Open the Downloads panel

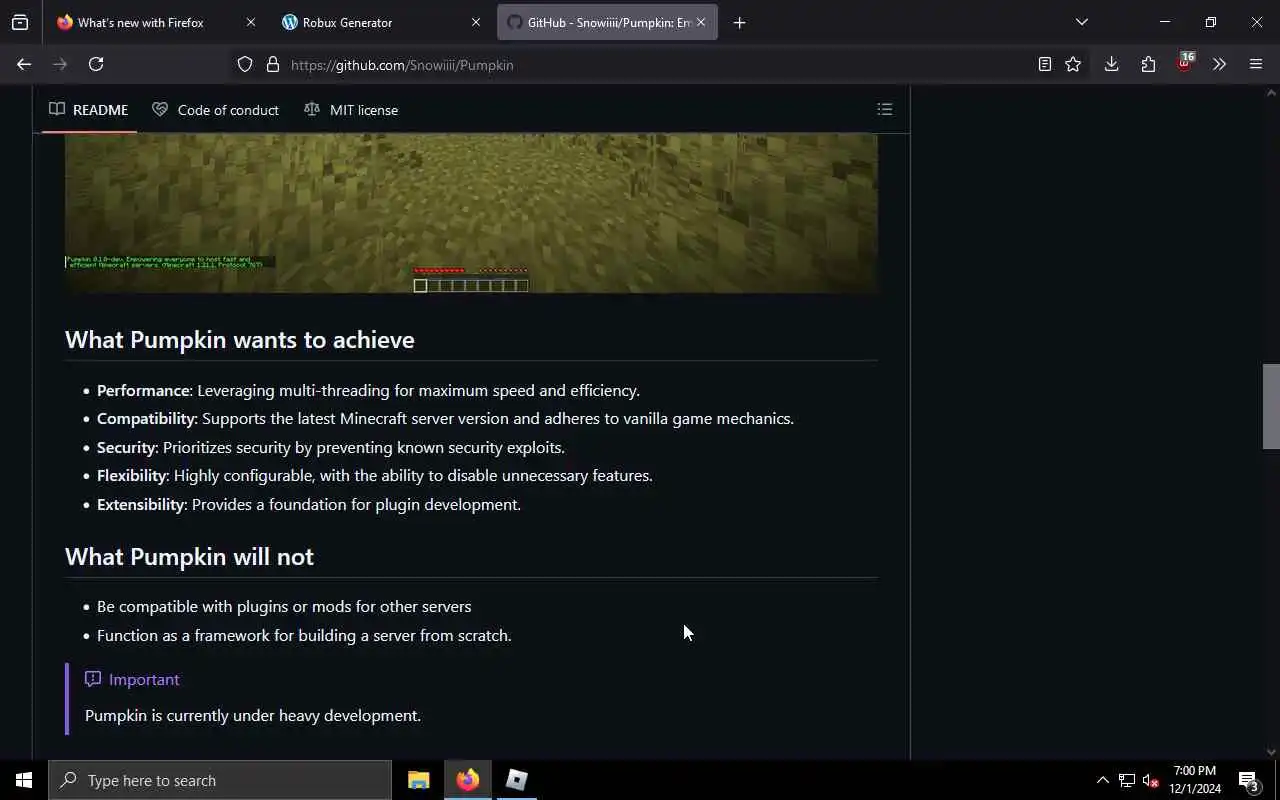tap(1111, 64)
